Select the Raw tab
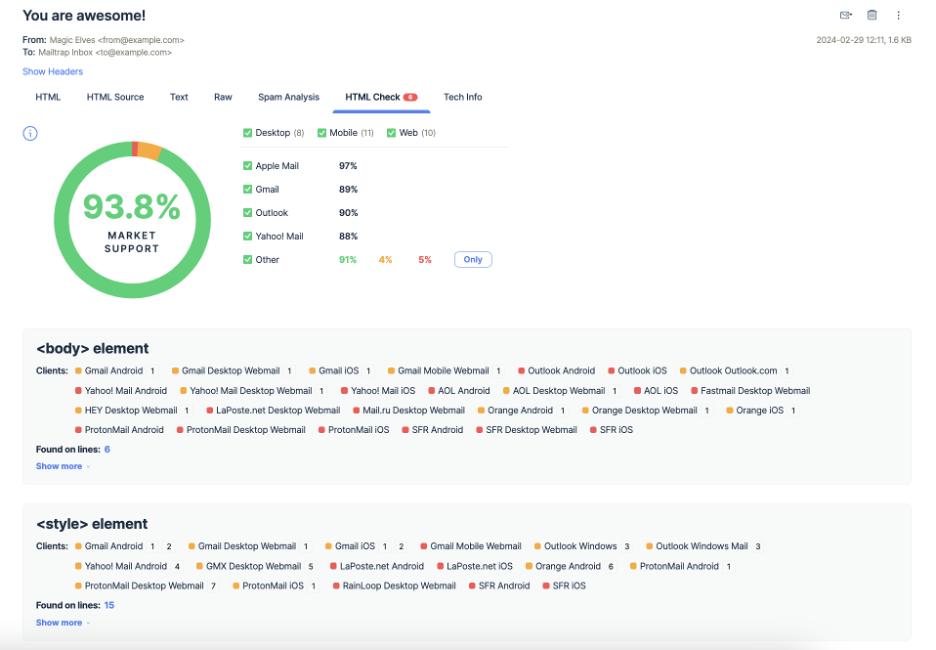 click(x=223, y=97)
